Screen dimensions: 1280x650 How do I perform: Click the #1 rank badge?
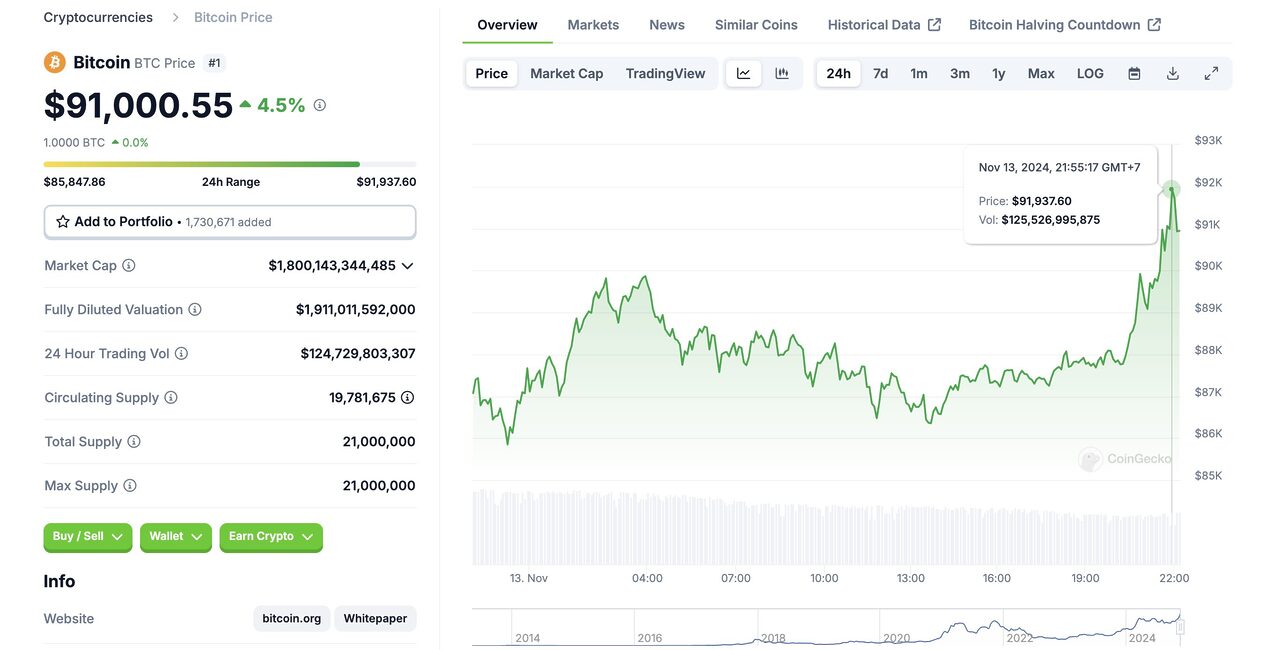(214, 63)
